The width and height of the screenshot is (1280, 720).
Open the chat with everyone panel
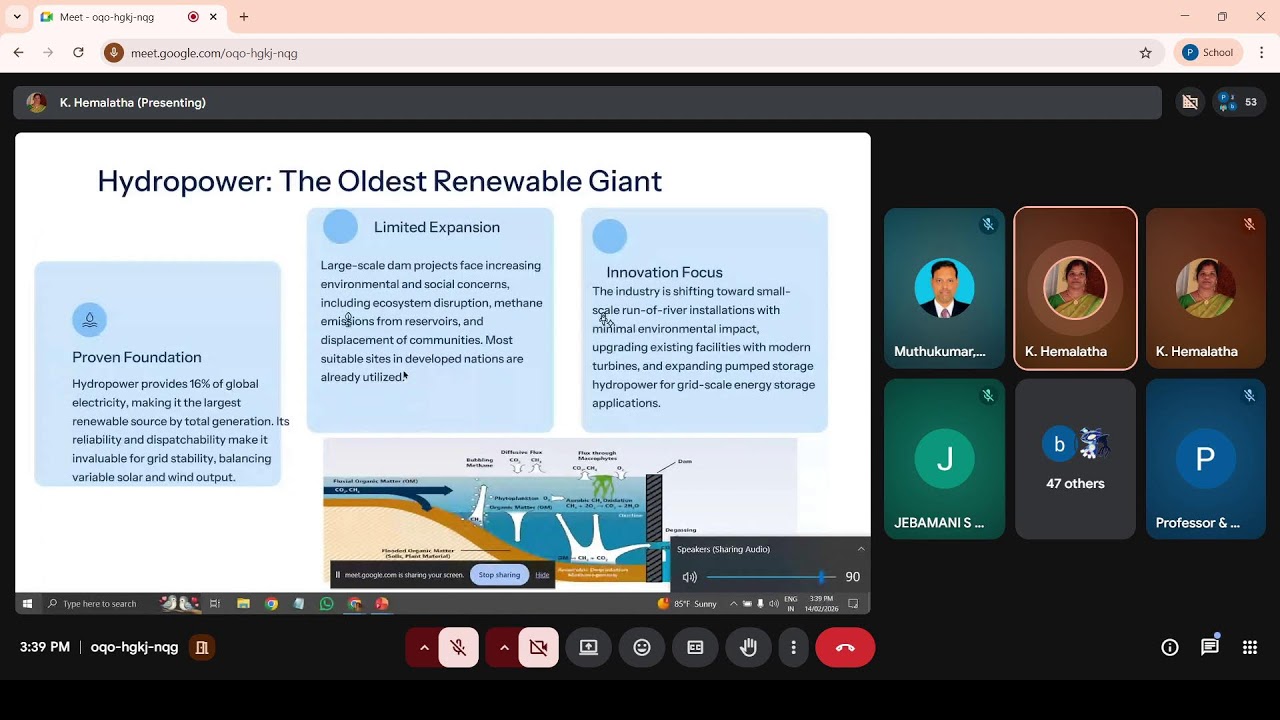(x=1210, y=648)
